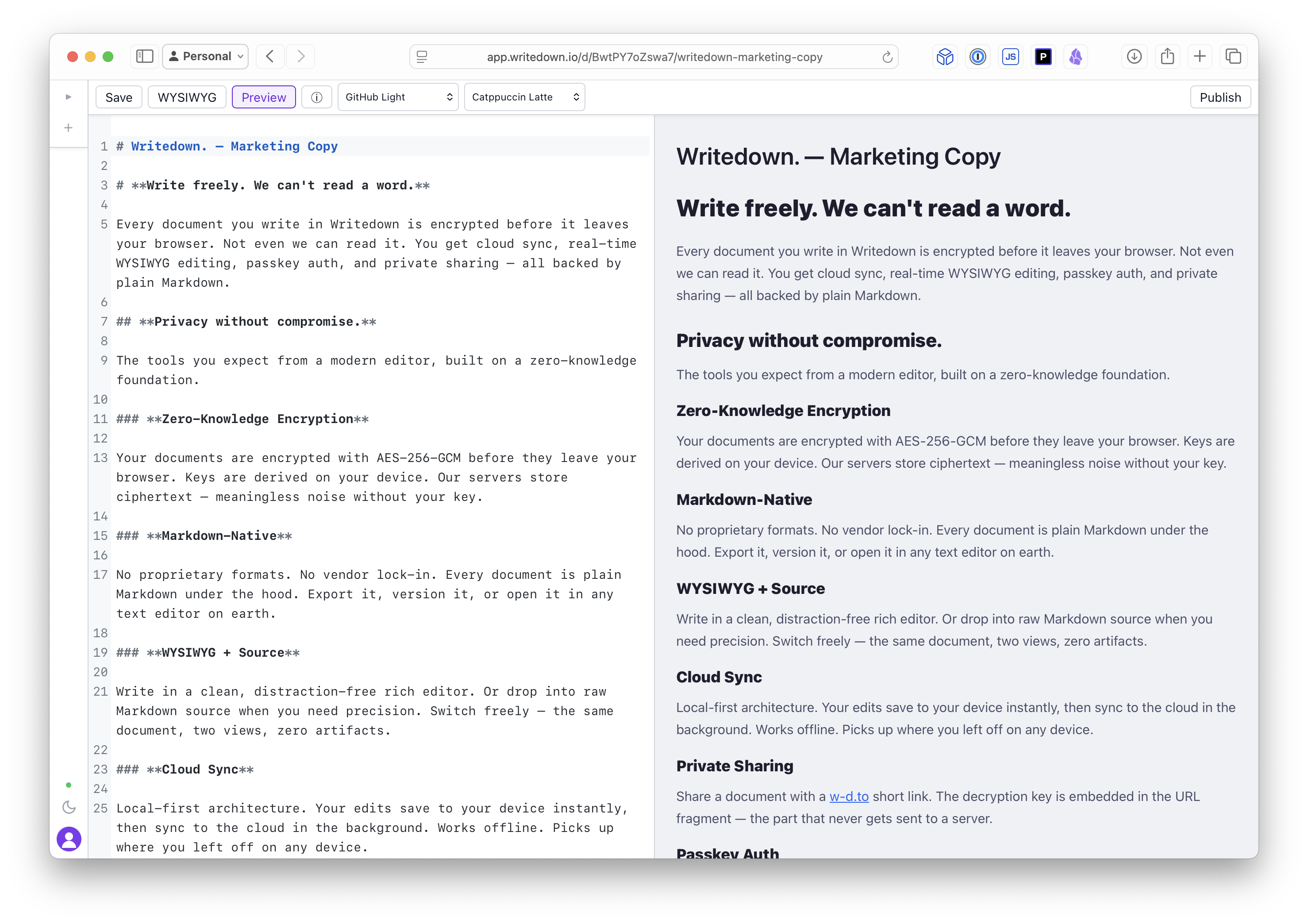This screenshot has height=924, width=1308.
Task: Click the JS blocker extension icon
Action: (x=1011, y=56)
